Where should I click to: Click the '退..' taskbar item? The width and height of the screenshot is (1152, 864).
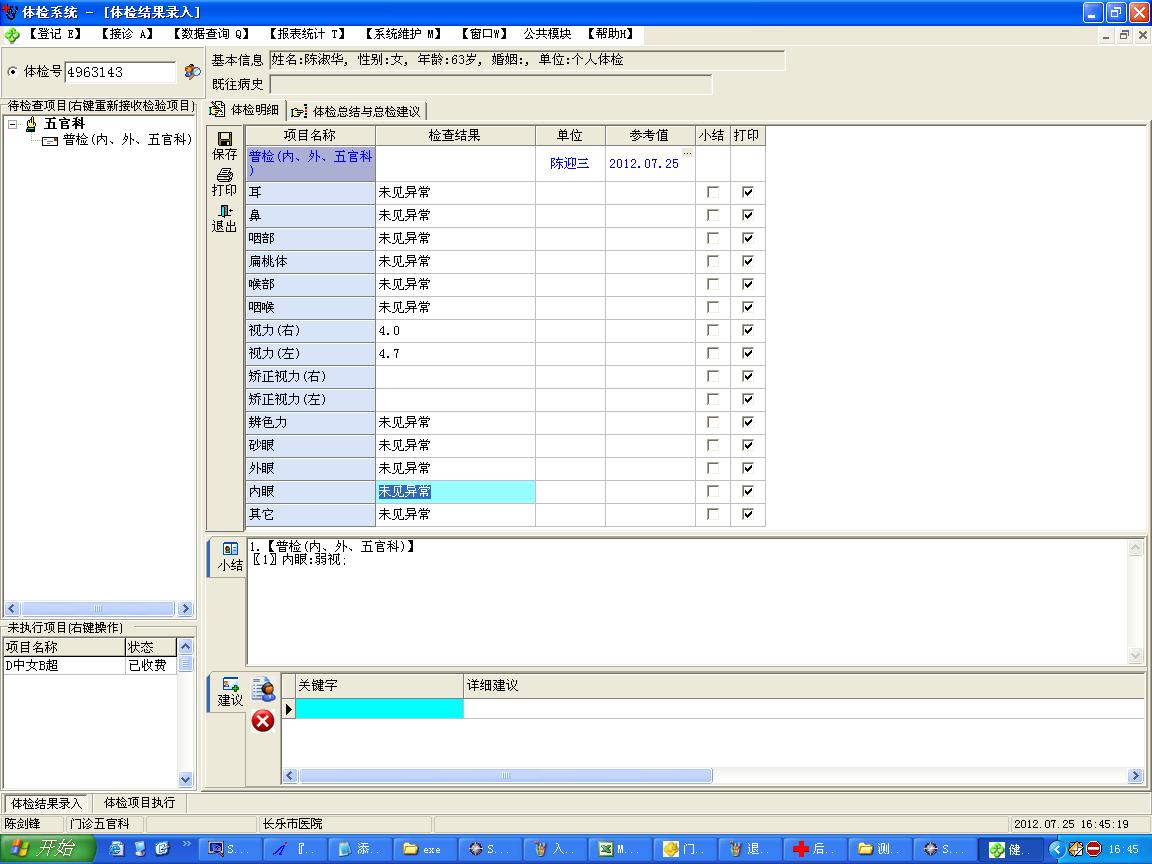click(749, 849)
